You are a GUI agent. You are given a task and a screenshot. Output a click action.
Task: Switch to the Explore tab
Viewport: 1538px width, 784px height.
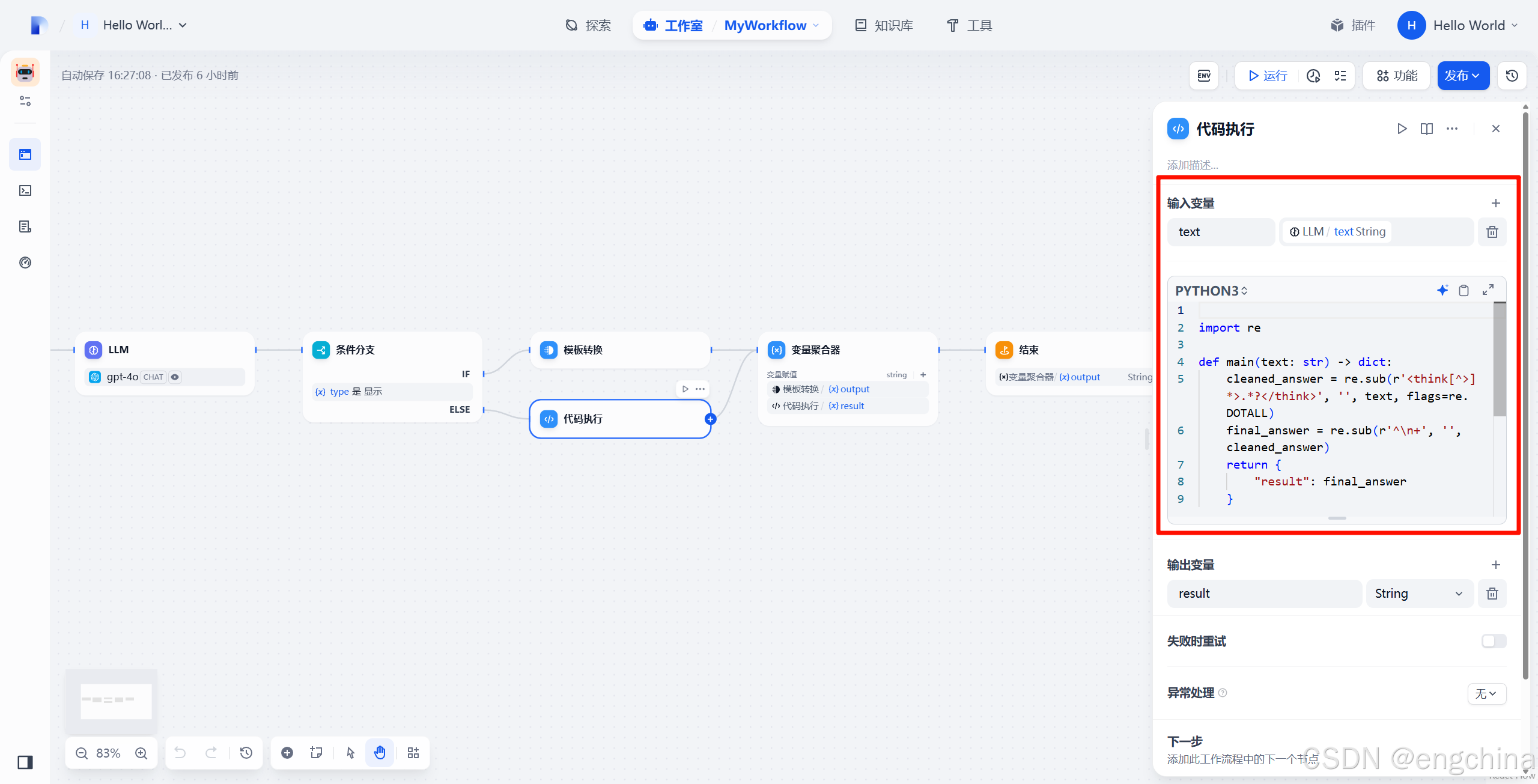pos(588,25)
